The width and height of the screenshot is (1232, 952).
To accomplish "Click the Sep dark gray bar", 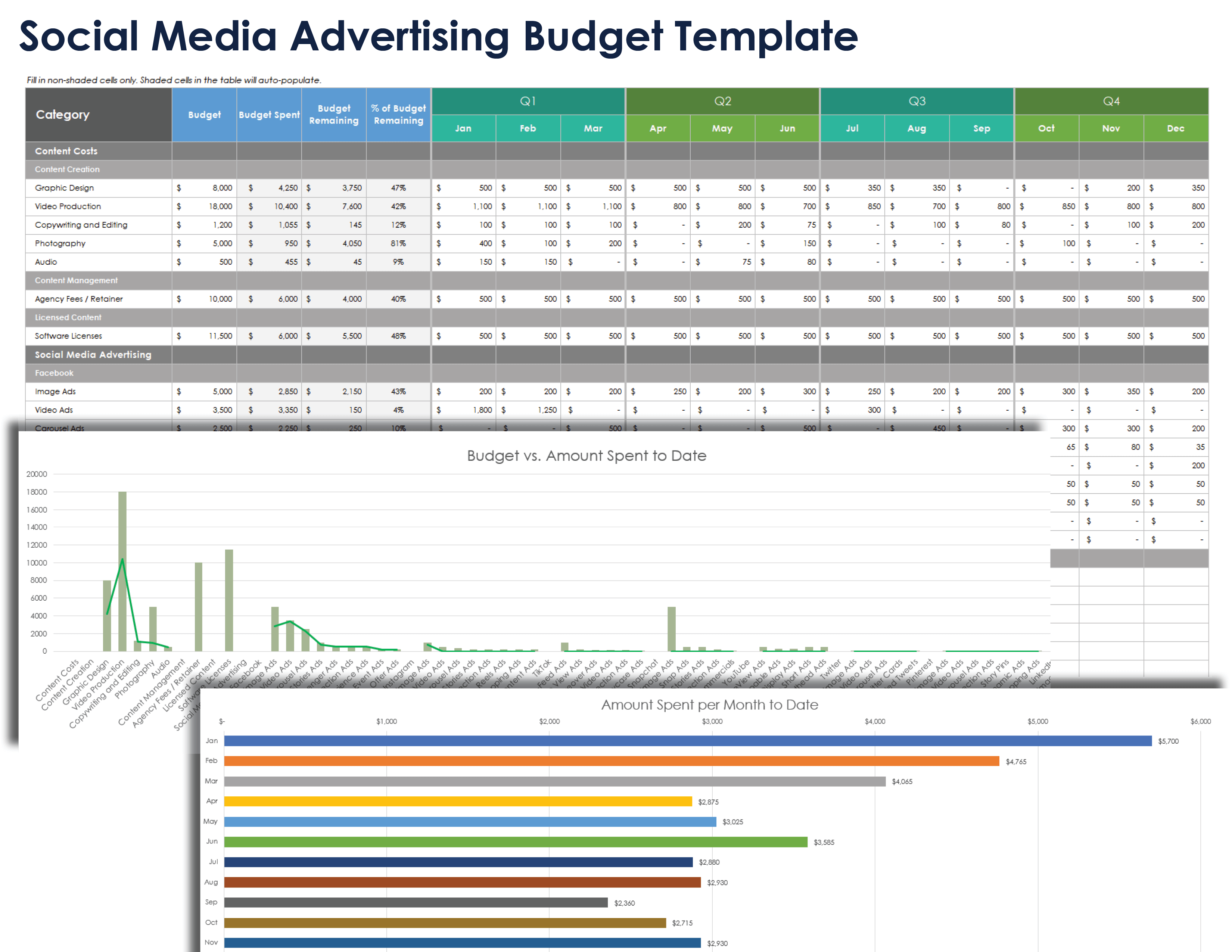I will pos(416,903).
